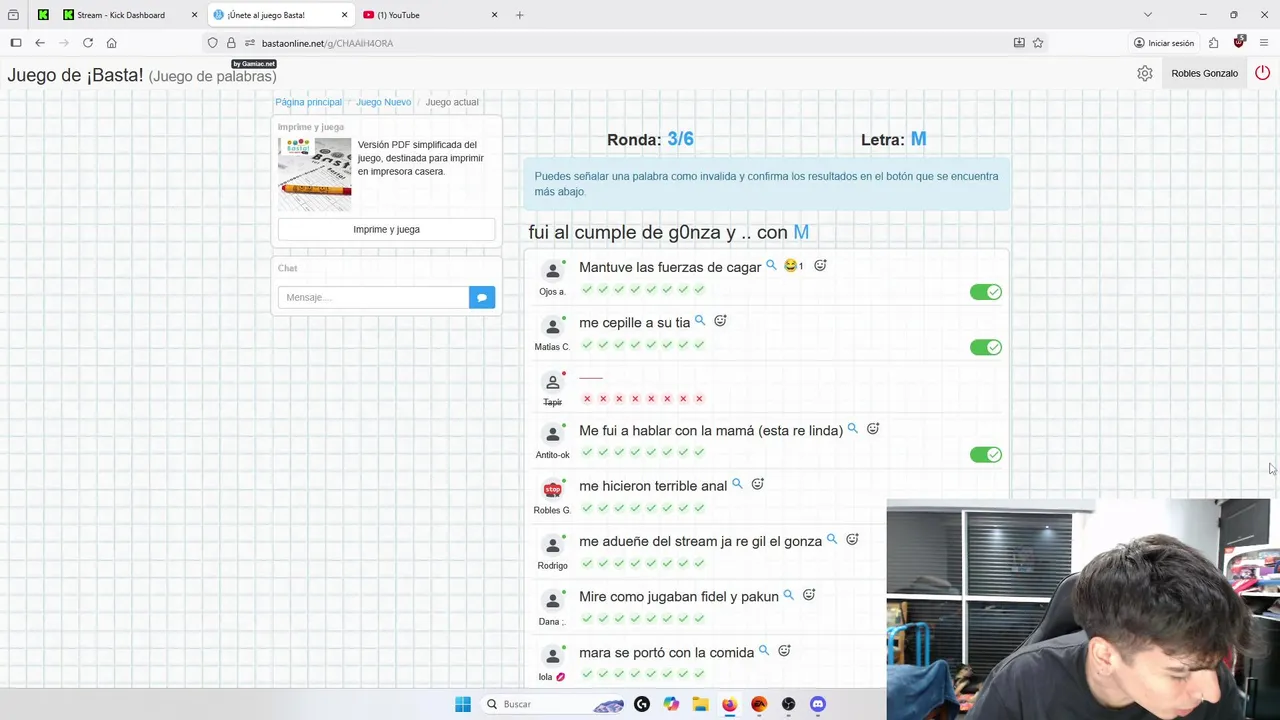Image resolution: width=1280 pixels, height=720 pixels.
Task: Search the answer 'Me fui a hablar con la mamá'
Action: [853, 428]
